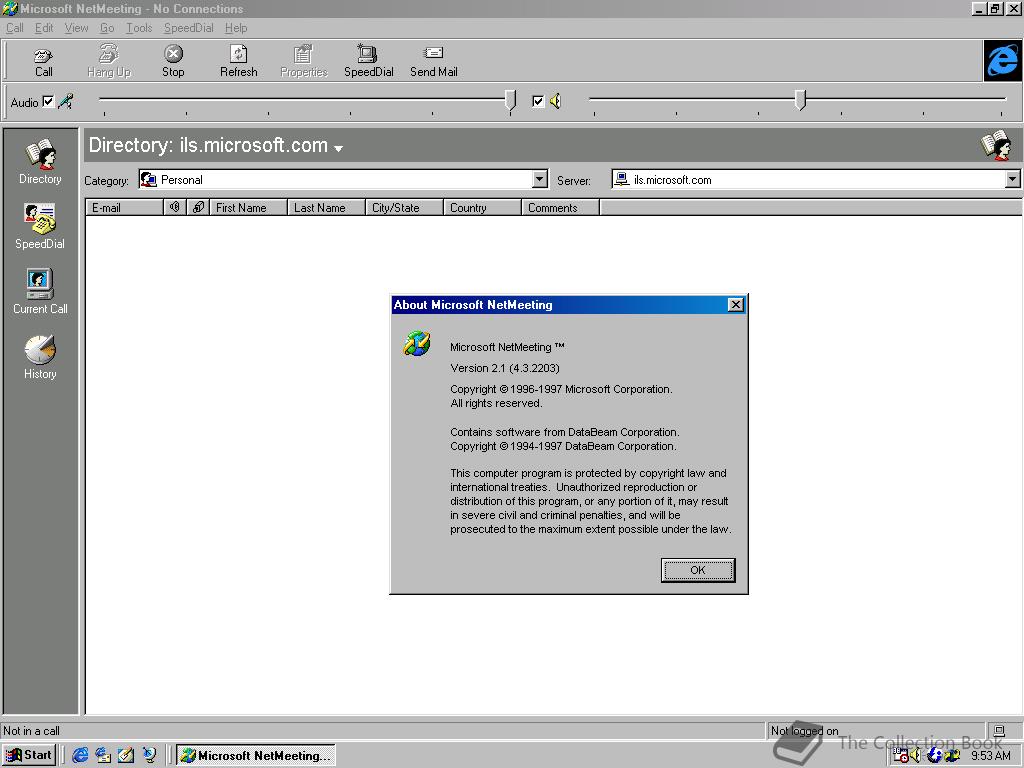1024x768 pixels.
Task: Click the NetMeeting tray icon
Action: 952,756
